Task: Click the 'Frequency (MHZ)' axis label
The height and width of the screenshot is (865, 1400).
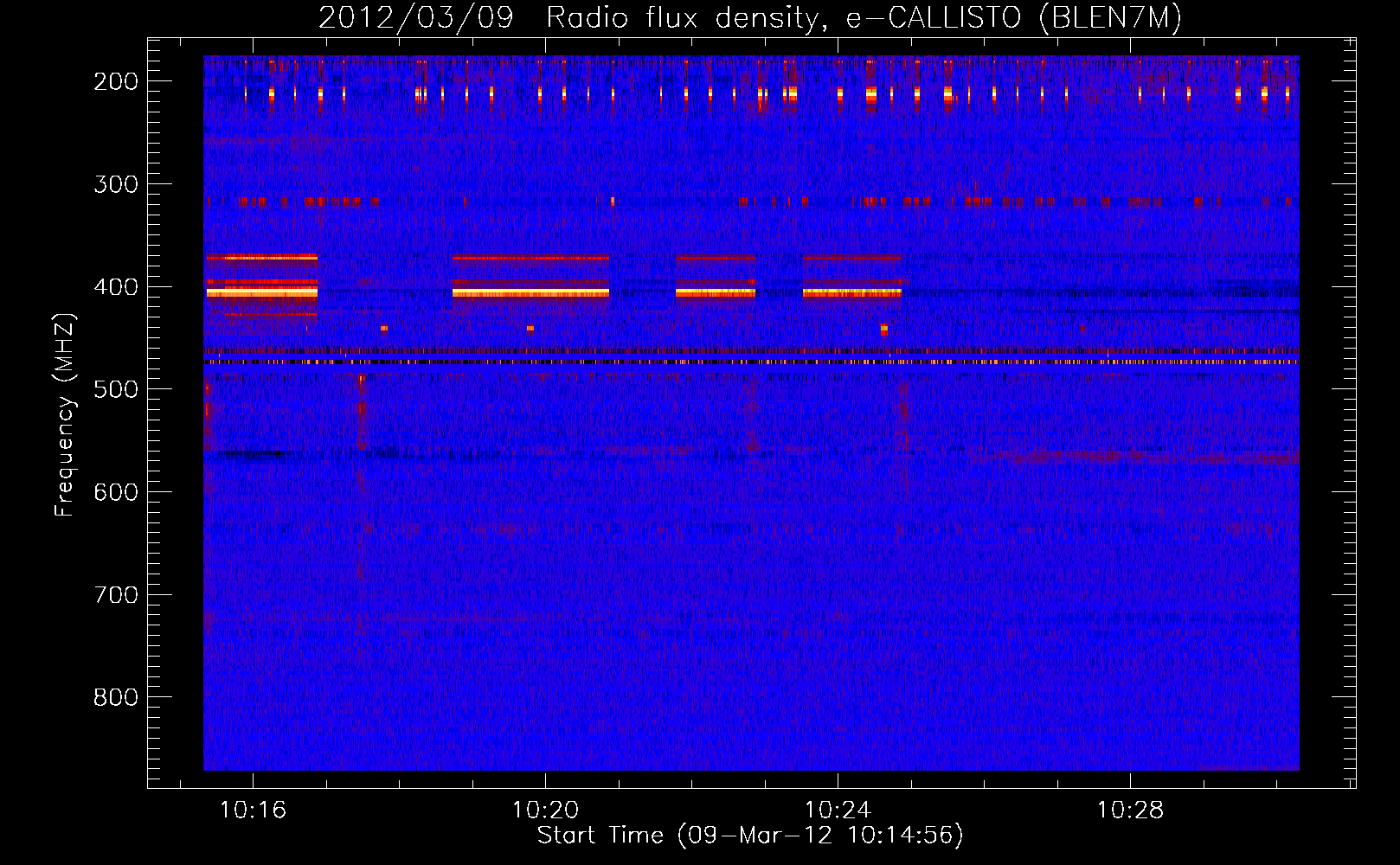Action: click(x=65, y=414)
